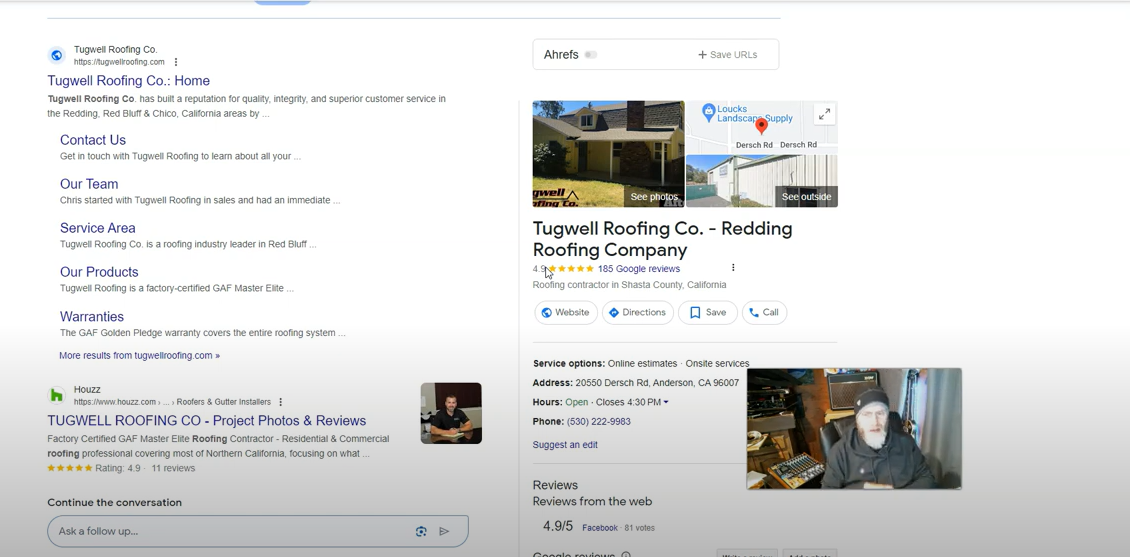
Task: Click the red map pin on Dersch Rd
Action: click(x=761, y=127)
